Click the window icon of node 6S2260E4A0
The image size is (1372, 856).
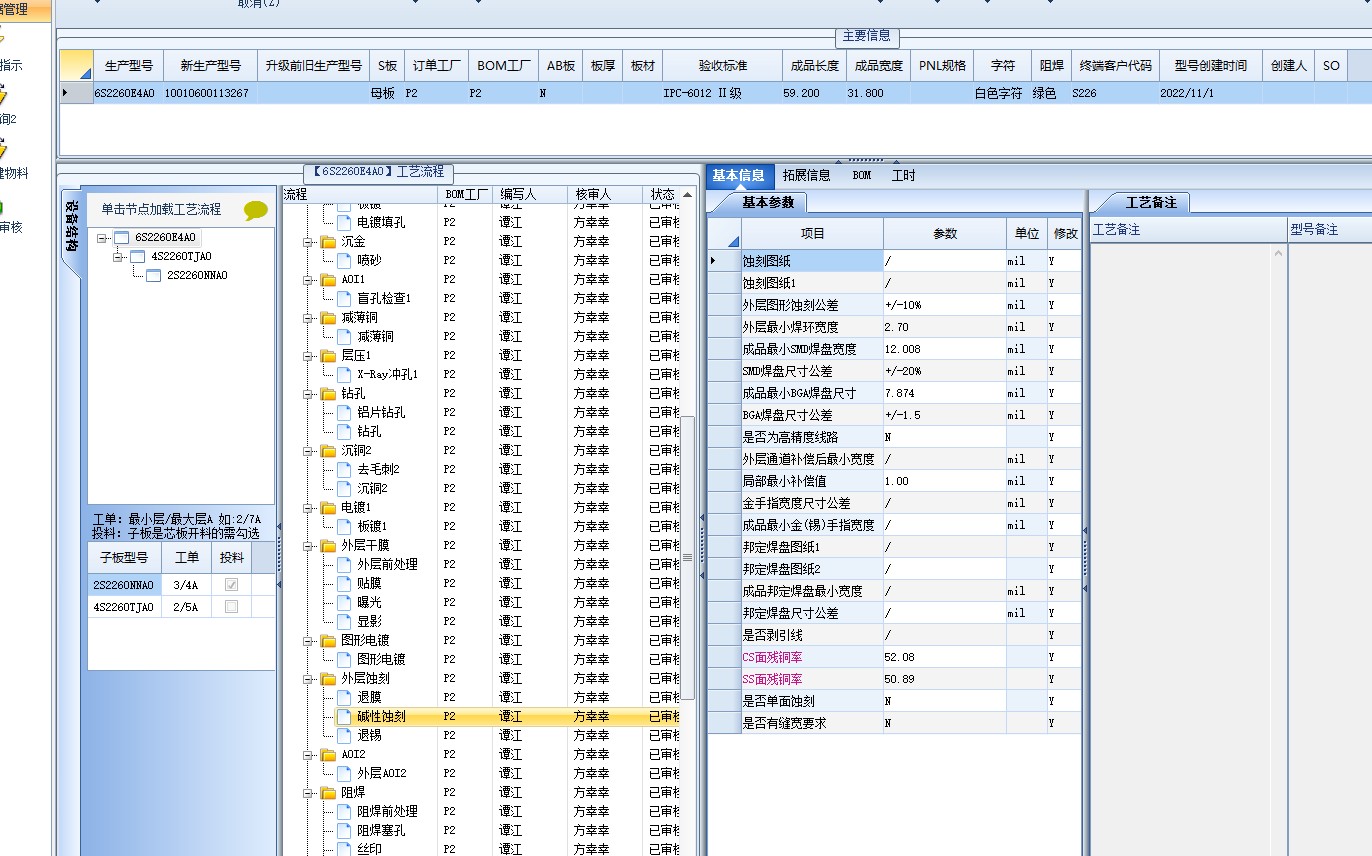122,238
